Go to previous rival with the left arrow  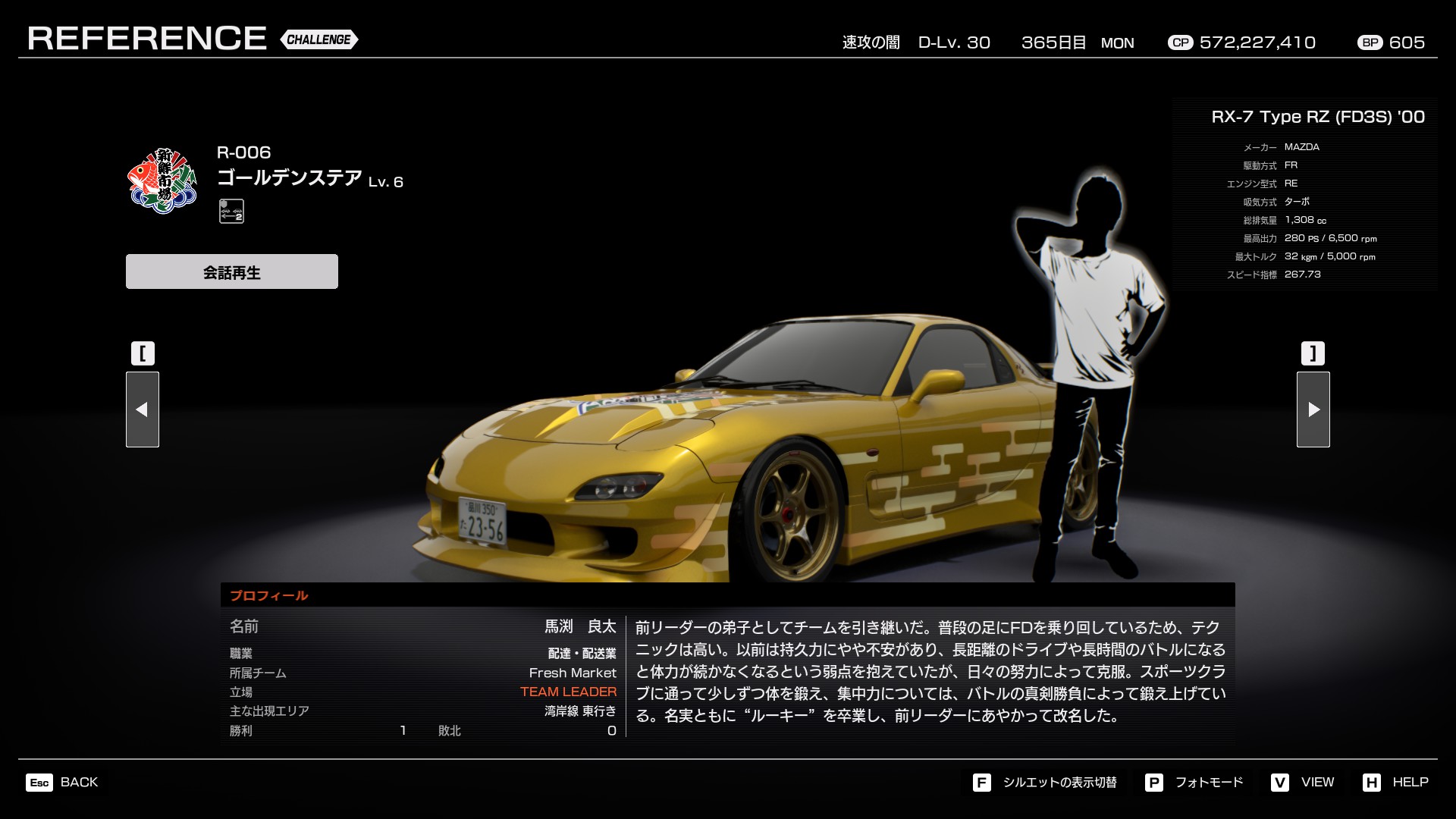[143, 409]
